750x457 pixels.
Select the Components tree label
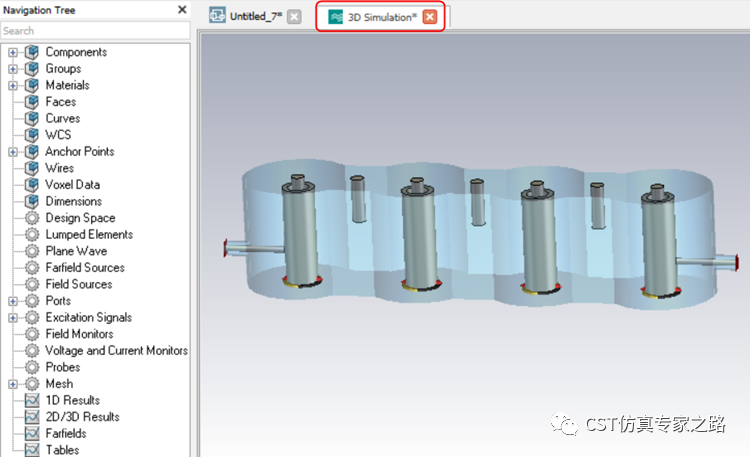(76, 52)
